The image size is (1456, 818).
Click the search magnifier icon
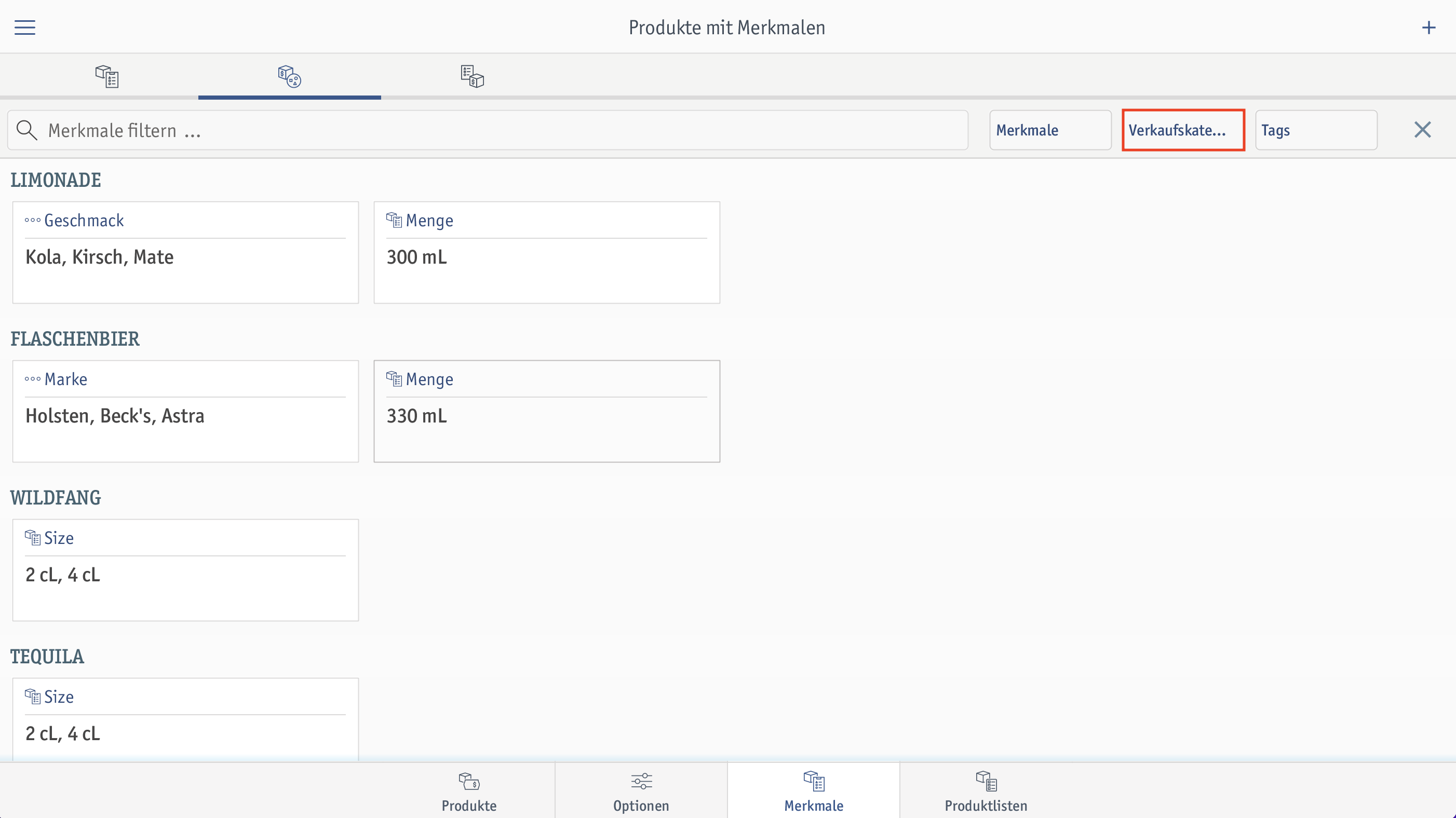tap(26, 130)
